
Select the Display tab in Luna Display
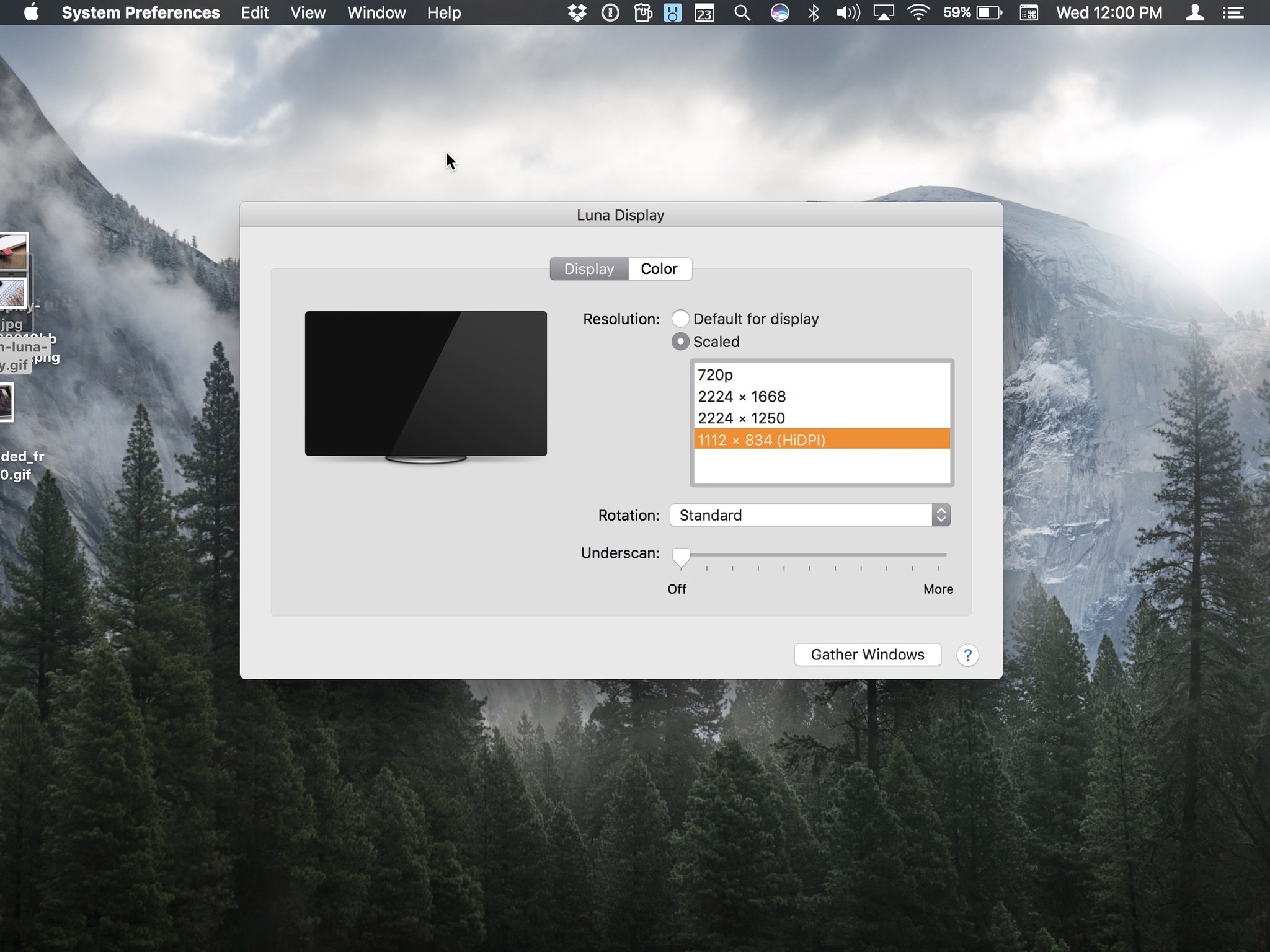click(589, 268)
